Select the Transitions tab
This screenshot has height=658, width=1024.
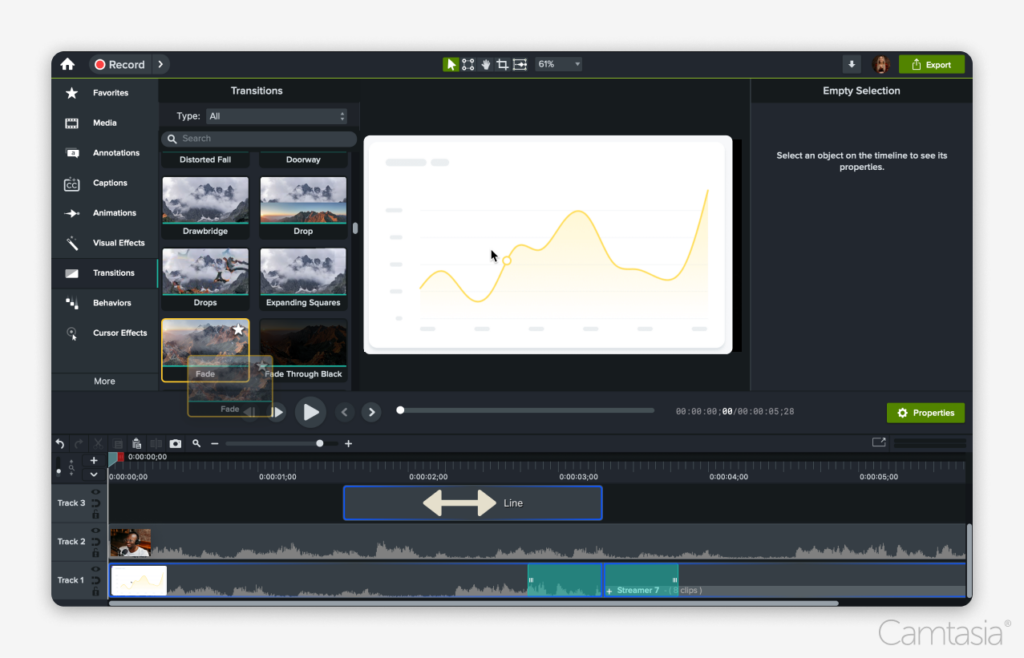[x=104, y=273]
